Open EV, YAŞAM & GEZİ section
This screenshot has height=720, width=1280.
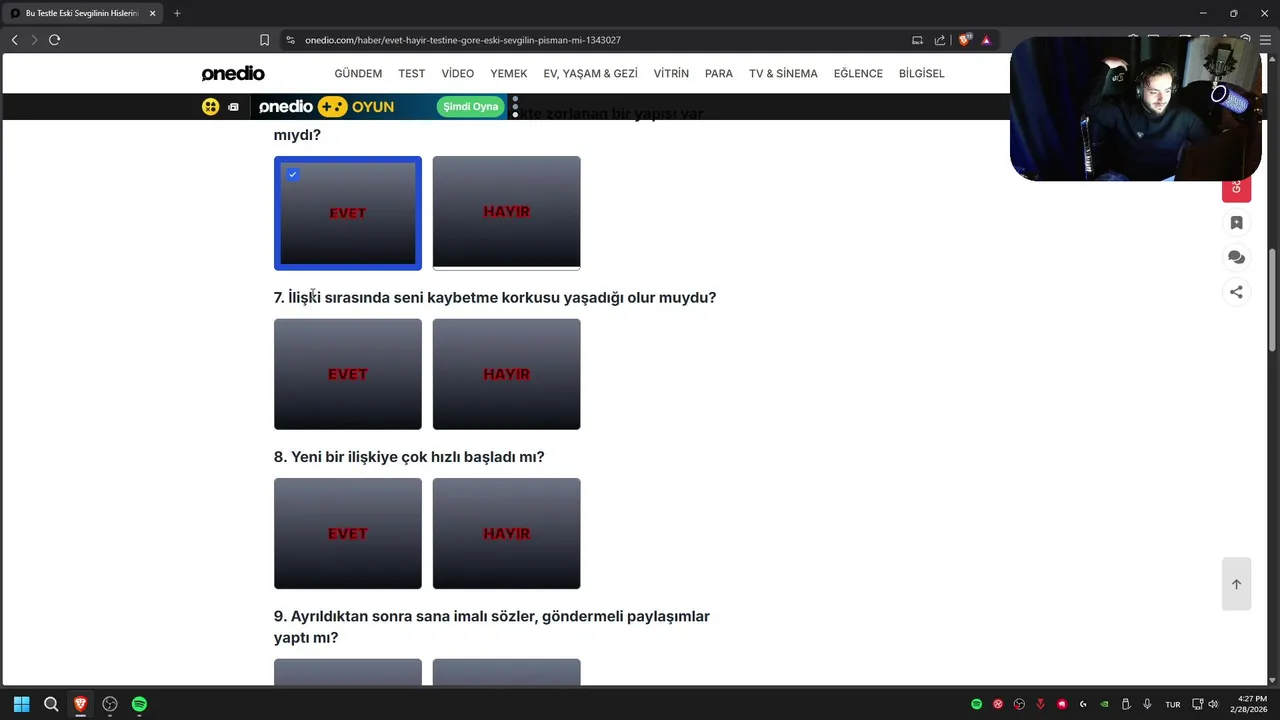coord(590,74)
